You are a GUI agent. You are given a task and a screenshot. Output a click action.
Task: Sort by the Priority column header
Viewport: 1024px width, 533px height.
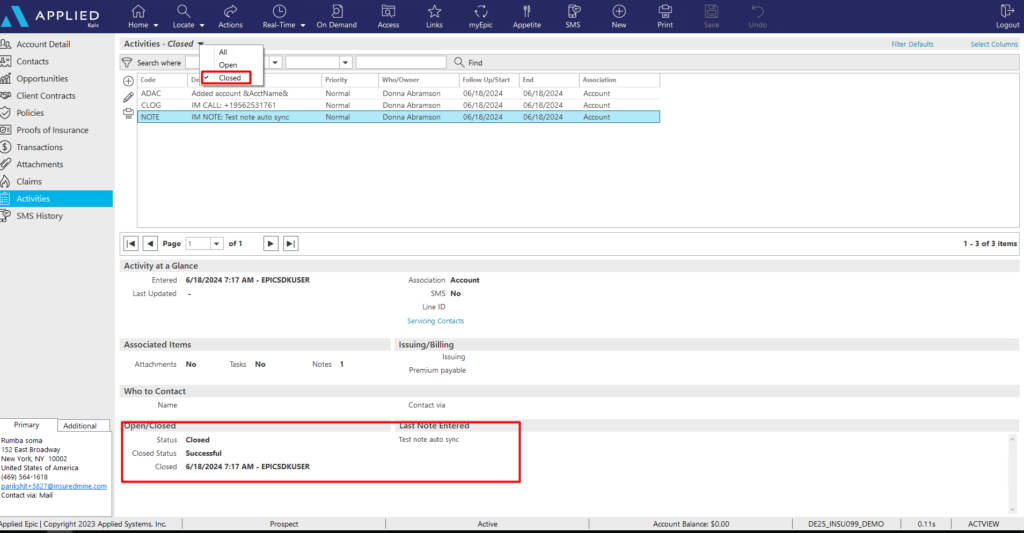[x=350, y=80]
